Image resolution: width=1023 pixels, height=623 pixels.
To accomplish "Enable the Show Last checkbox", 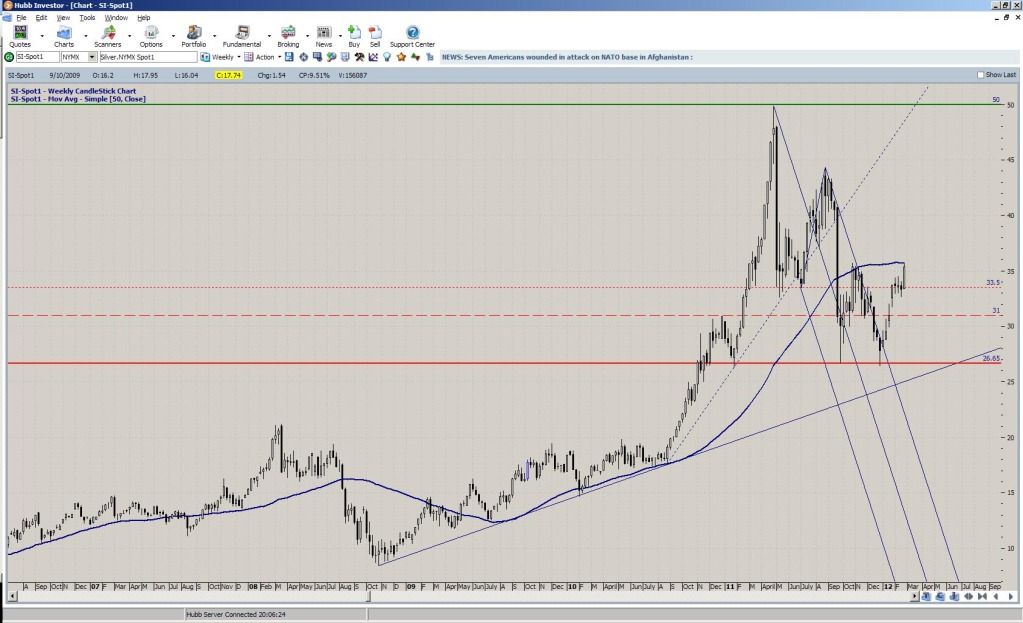I will [x=981, y=75].
